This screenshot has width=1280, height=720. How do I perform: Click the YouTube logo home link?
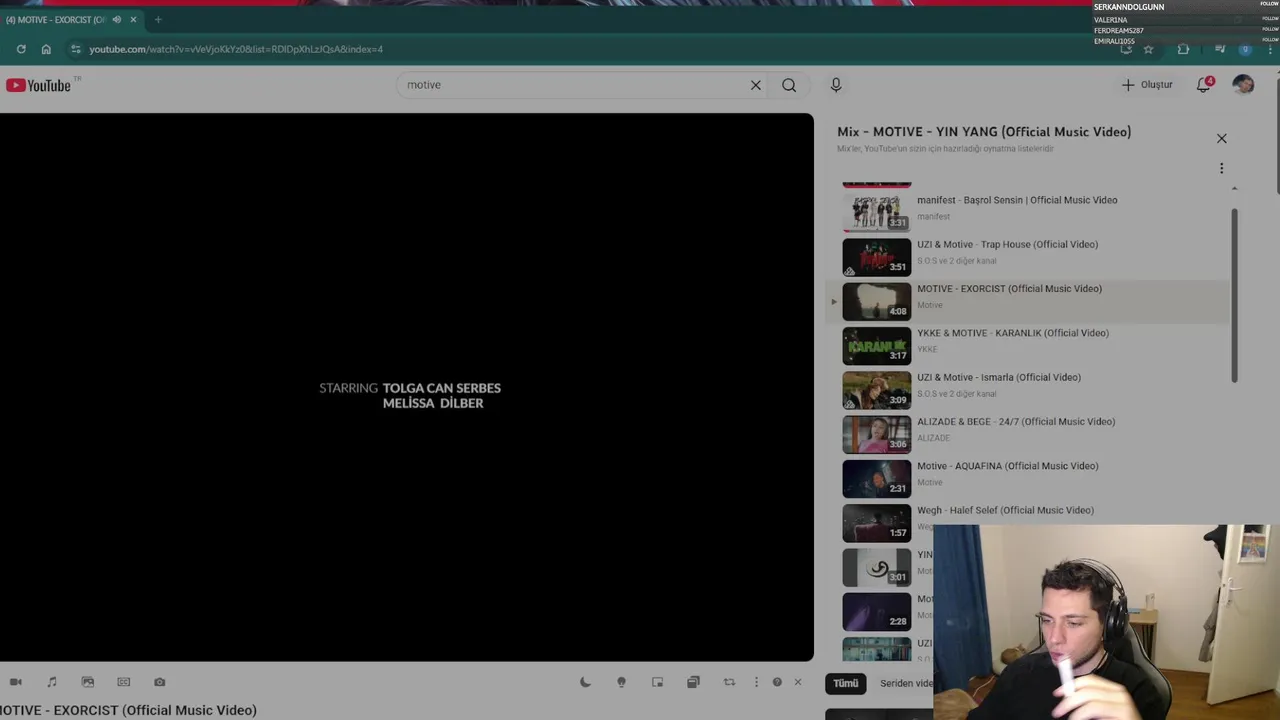tap(38, 85)
